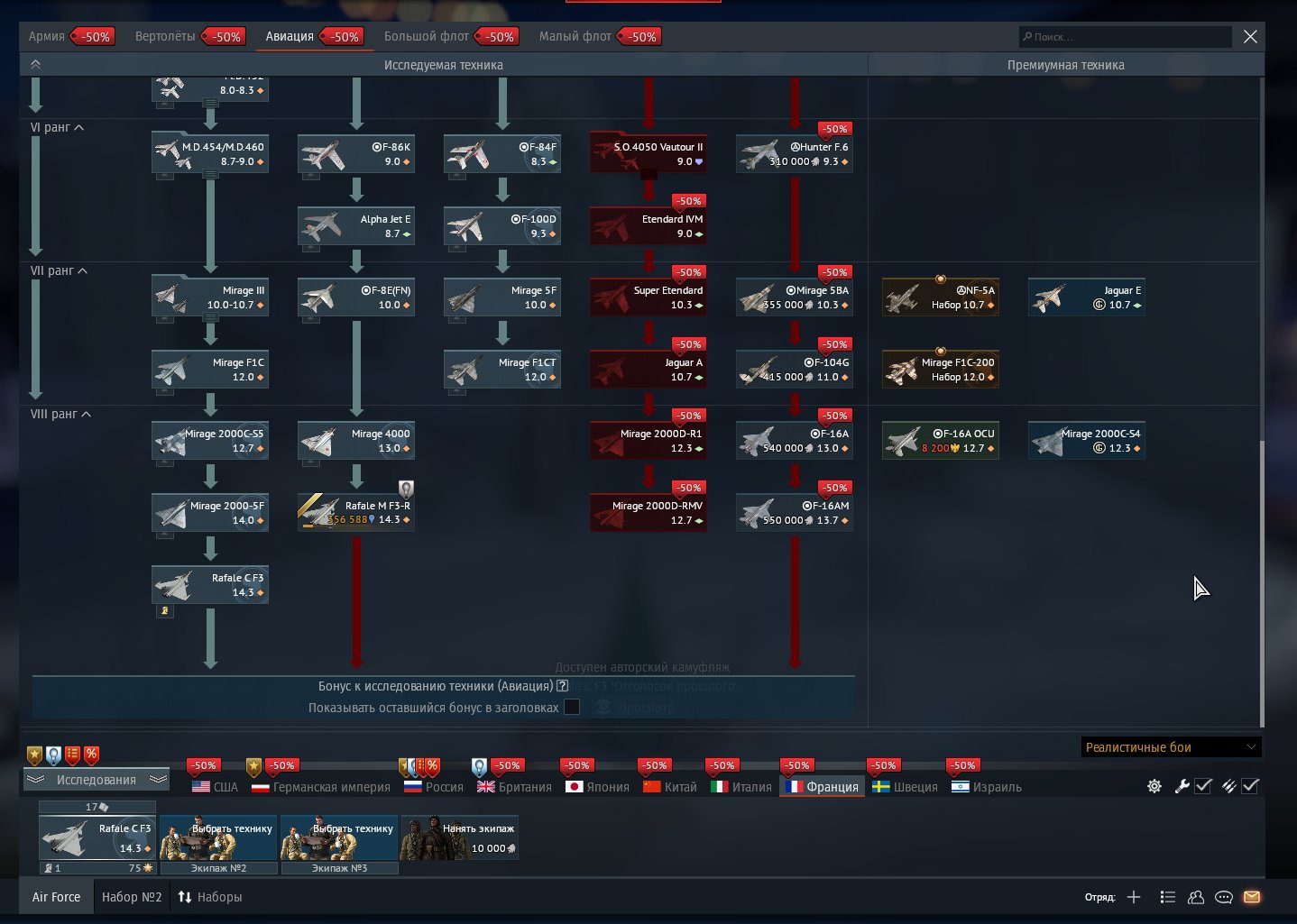This screenshot has height=924, width=1297.
Task: Switch to the Большой флот tab
Action: [x=426, y=37]
